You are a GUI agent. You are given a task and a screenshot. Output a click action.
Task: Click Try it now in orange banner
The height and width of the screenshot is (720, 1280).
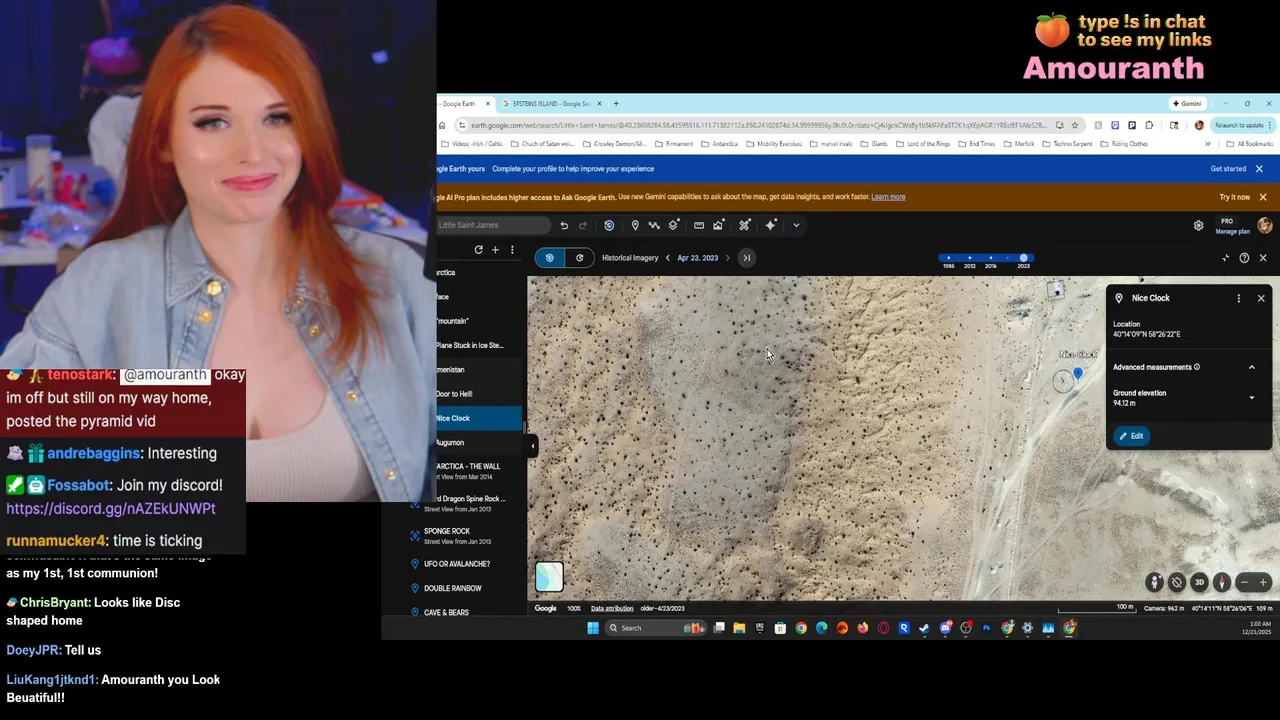tap(1234, 197)
